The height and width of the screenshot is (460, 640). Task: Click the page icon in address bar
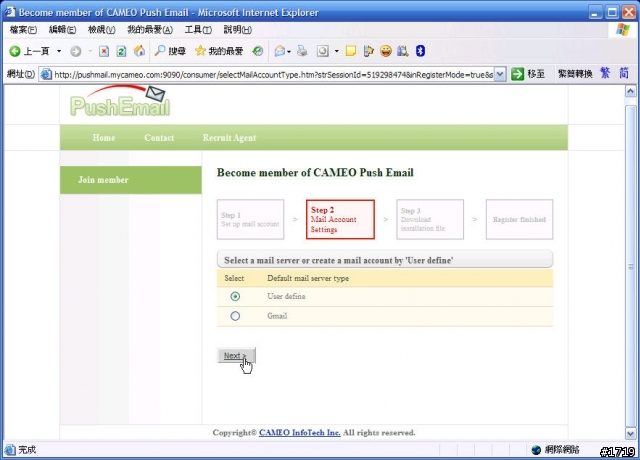[46, 74]
